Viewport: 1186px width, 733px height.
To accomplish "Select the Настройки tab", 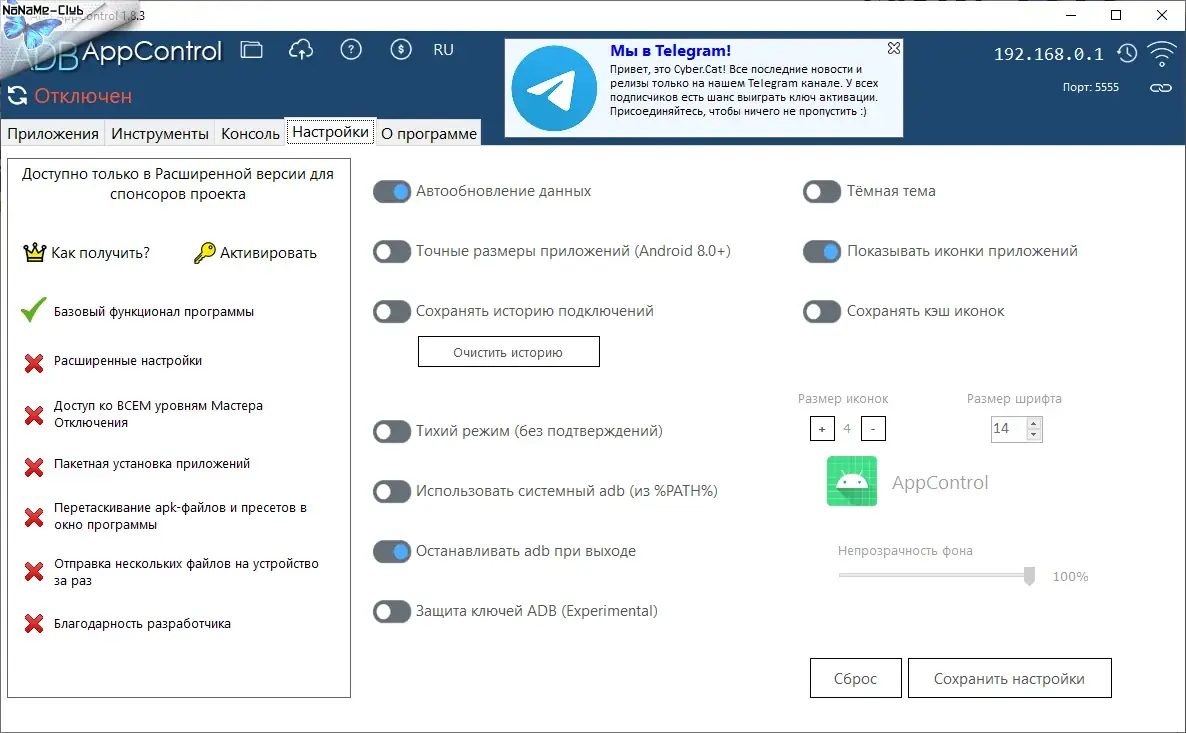I will click(331, 132).
